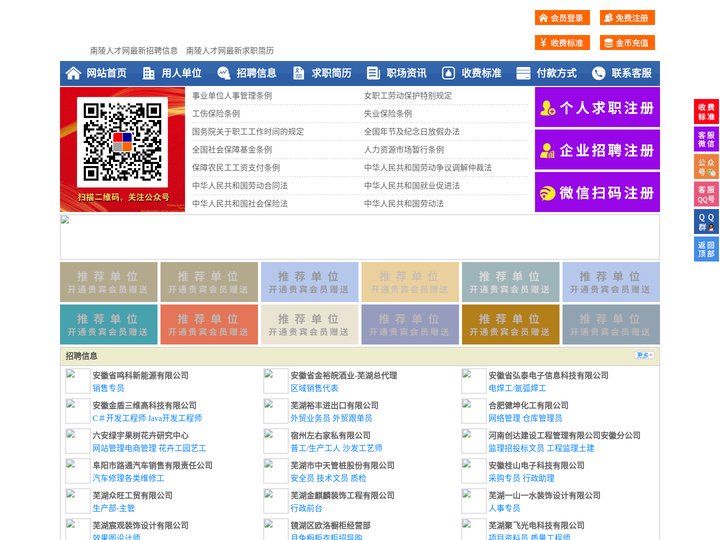Open the blue QQ群 sidebar icon
This screenshot has height=540, width=720.
(x=706, y=222)
